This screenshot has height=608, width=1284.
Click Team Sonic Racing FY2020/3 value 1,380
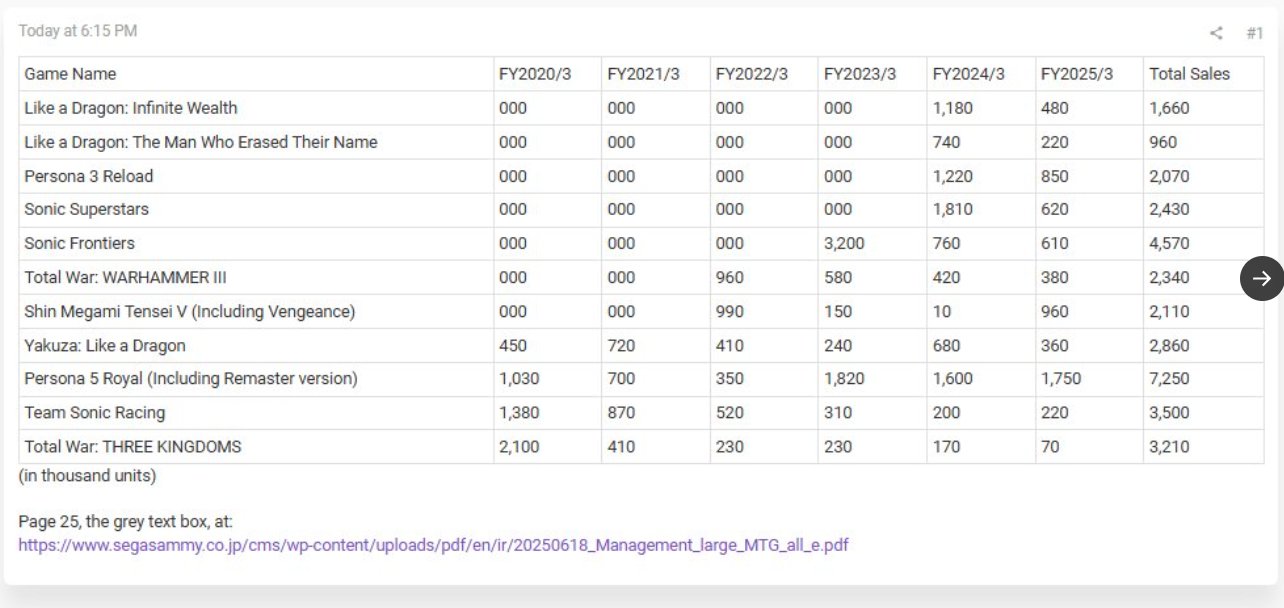pyautogui.click(x=519, y=412)
